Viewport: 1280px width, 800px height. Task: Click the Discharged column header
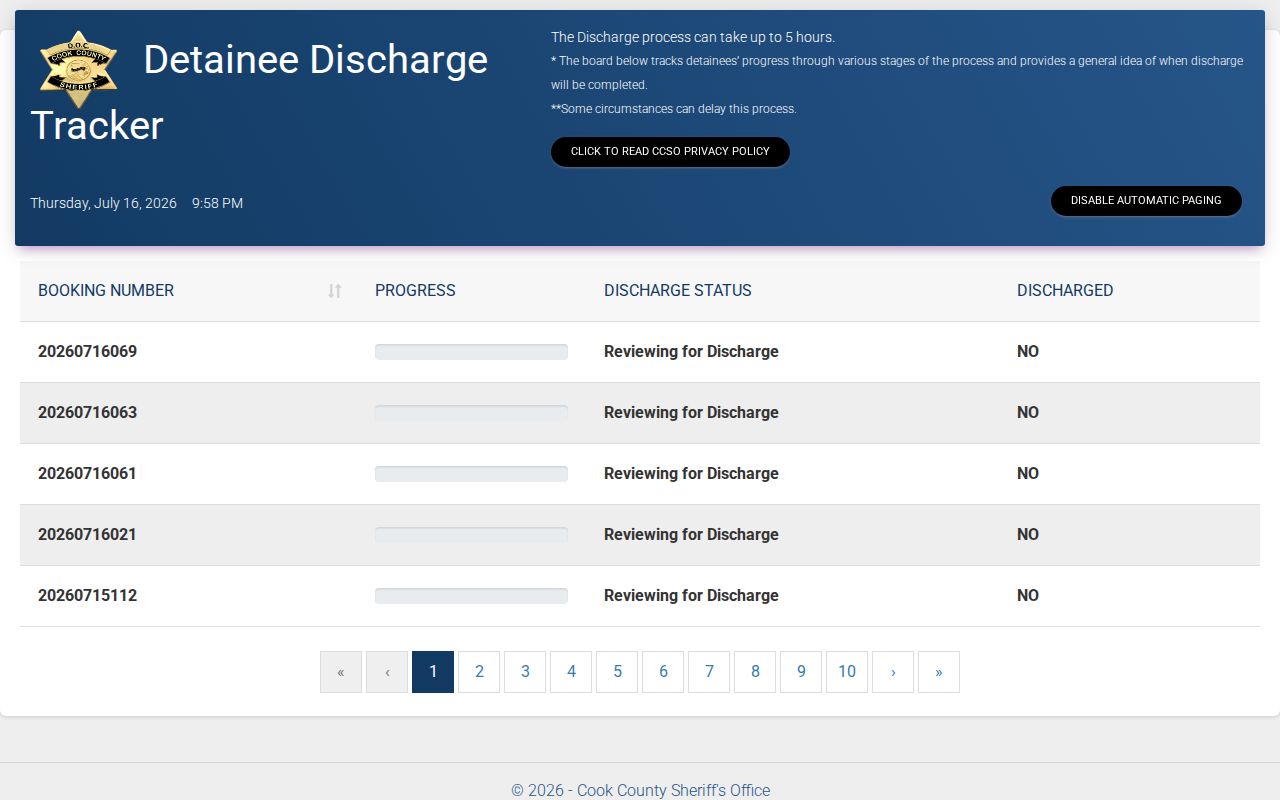1065,291
